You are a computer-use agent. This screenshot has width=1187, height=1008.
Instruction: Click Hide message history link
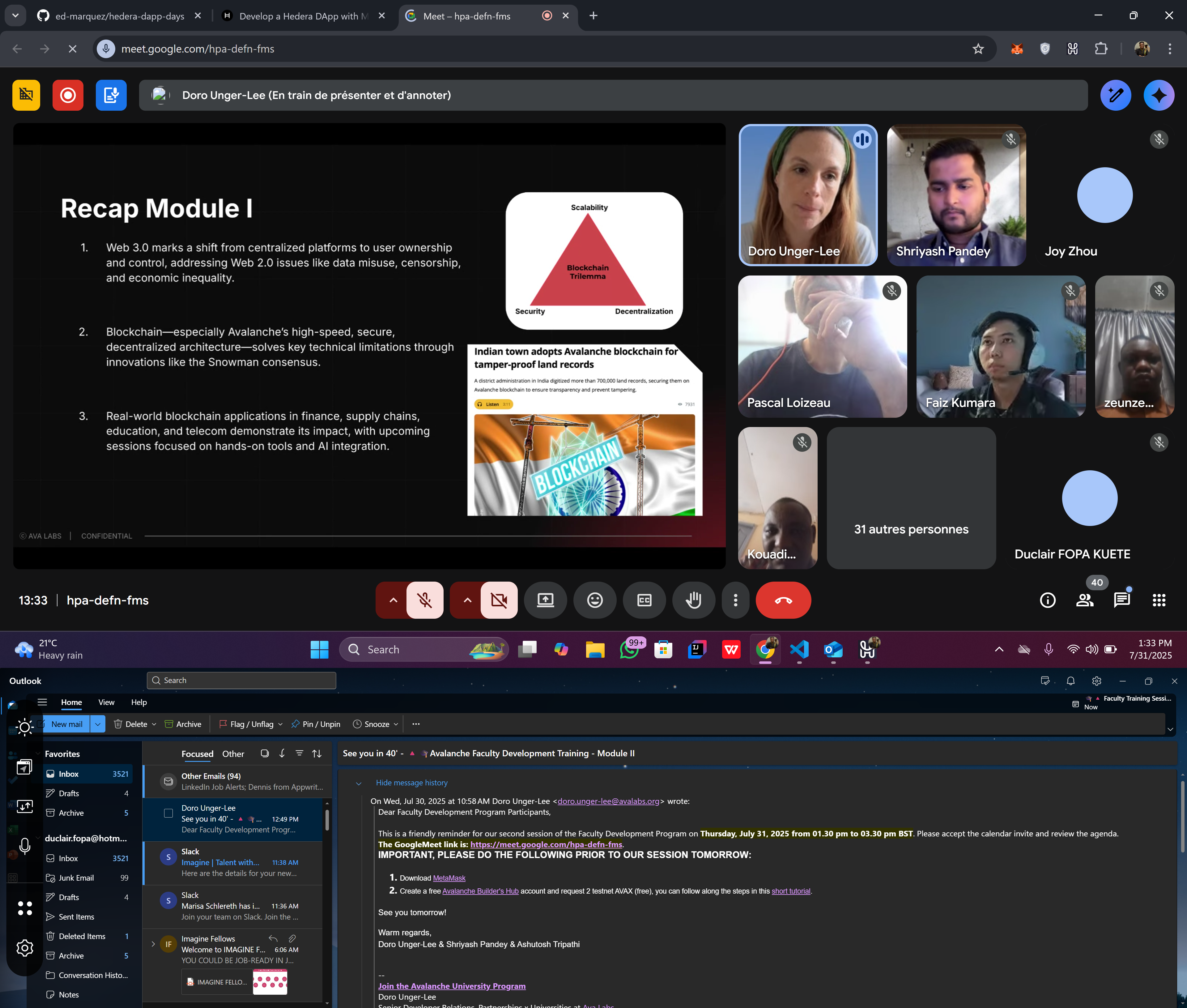(411, 783)
